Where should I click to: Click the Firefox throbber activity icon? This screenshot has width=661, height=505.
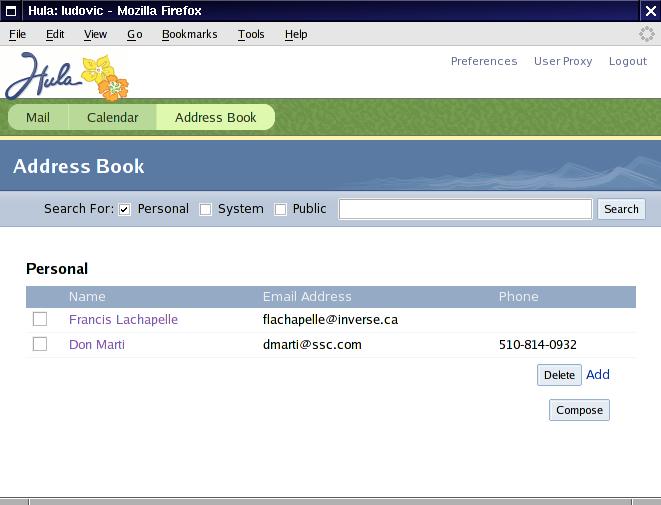coord(647,34)
